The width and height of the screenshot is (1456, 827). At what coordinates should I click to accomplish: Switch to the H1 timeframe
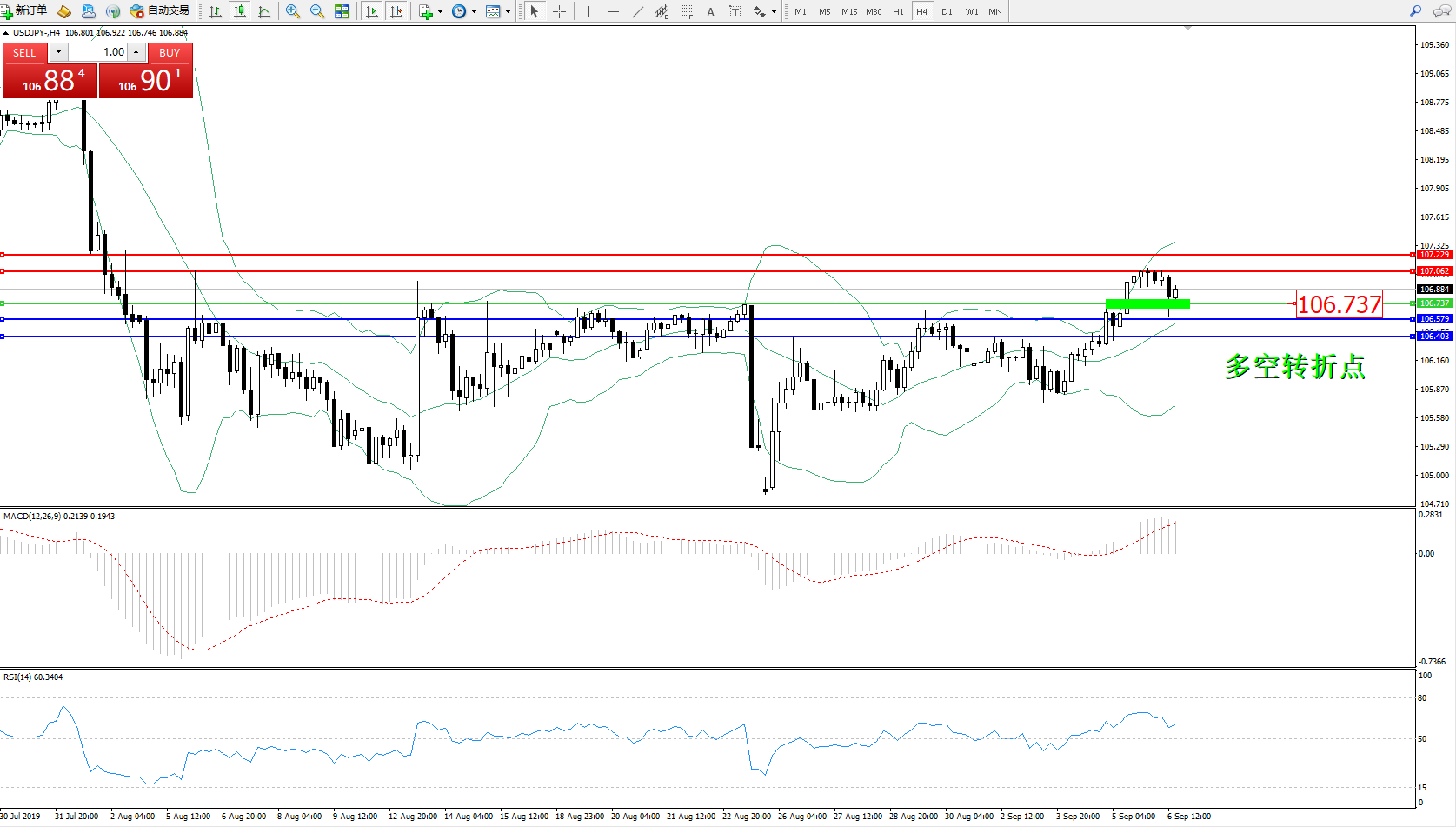pos(898,11)
